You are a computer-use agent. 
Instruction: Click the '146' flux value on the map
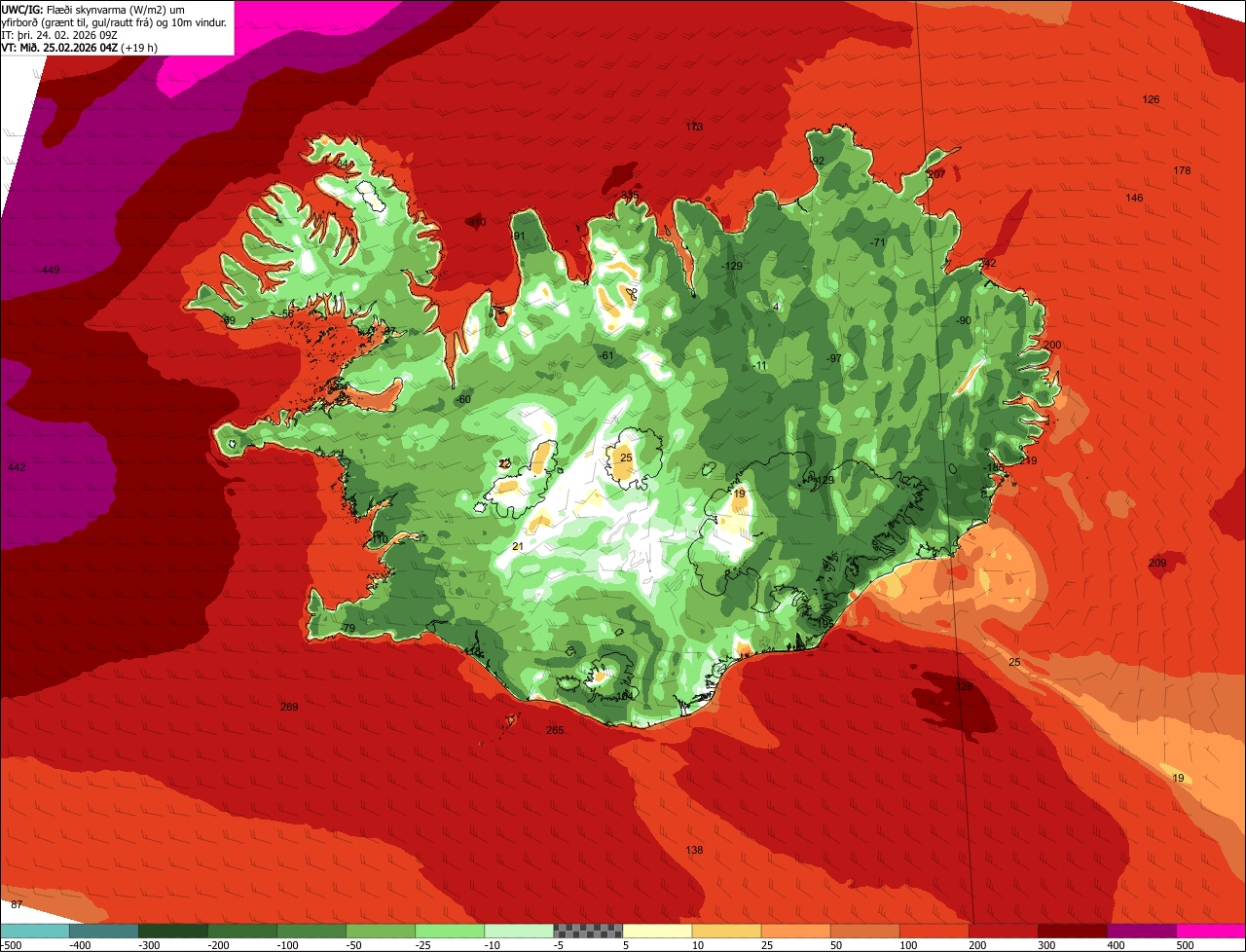[1134, 198]
